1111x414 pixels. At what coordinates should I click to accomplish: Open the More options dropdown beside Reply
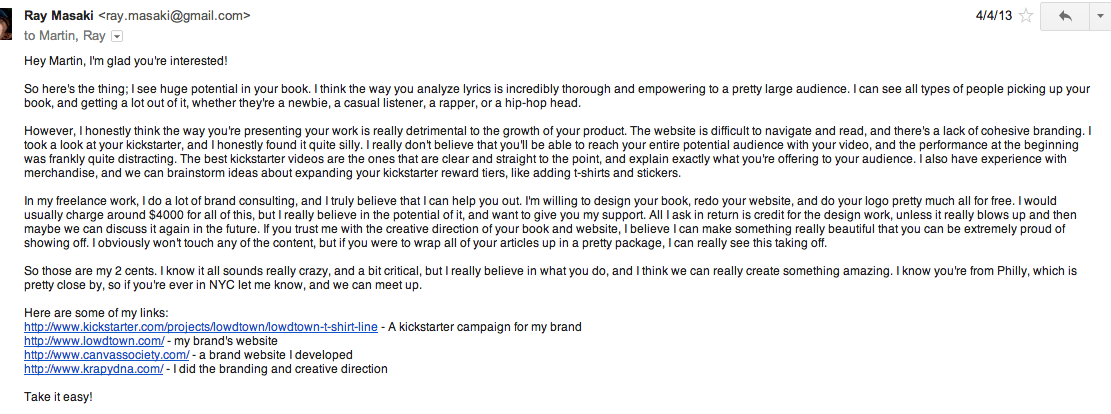[1099, 16]
